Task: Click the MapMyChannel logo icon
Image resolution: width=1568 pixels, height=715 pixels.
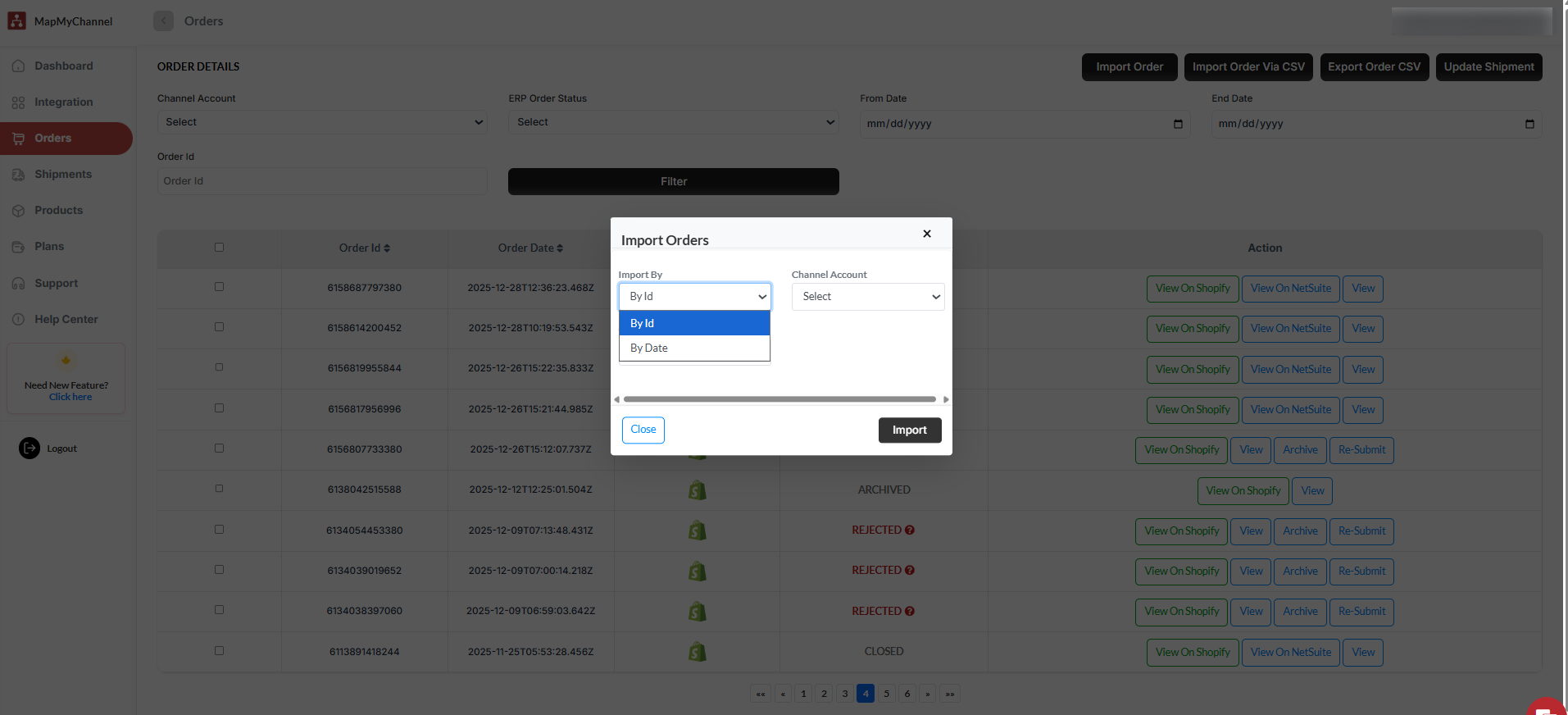Action: pos(16,20)
